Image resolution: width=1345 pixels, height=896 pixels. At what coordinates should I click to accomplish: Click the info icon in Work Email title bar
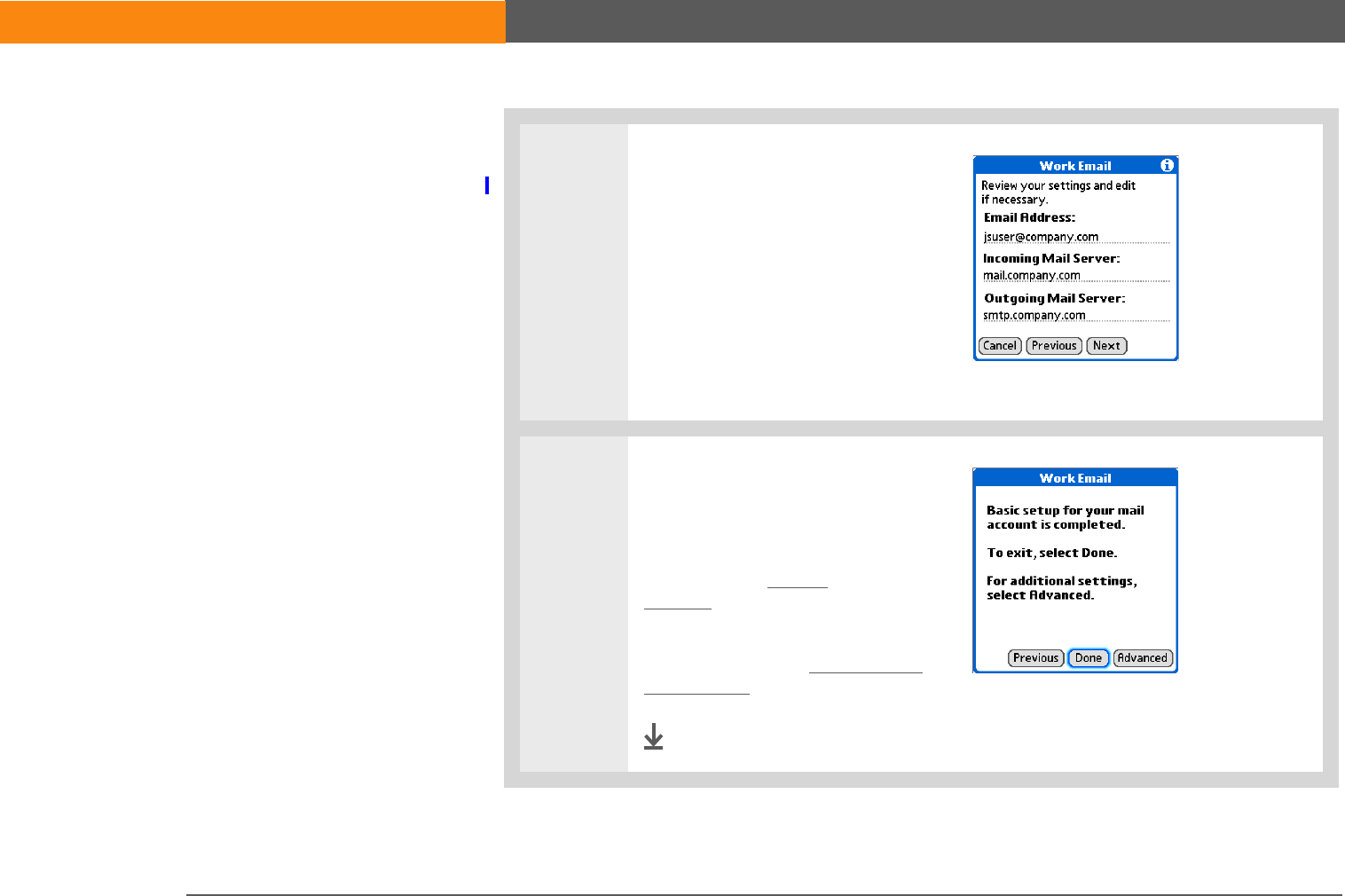pos(1167,165)
